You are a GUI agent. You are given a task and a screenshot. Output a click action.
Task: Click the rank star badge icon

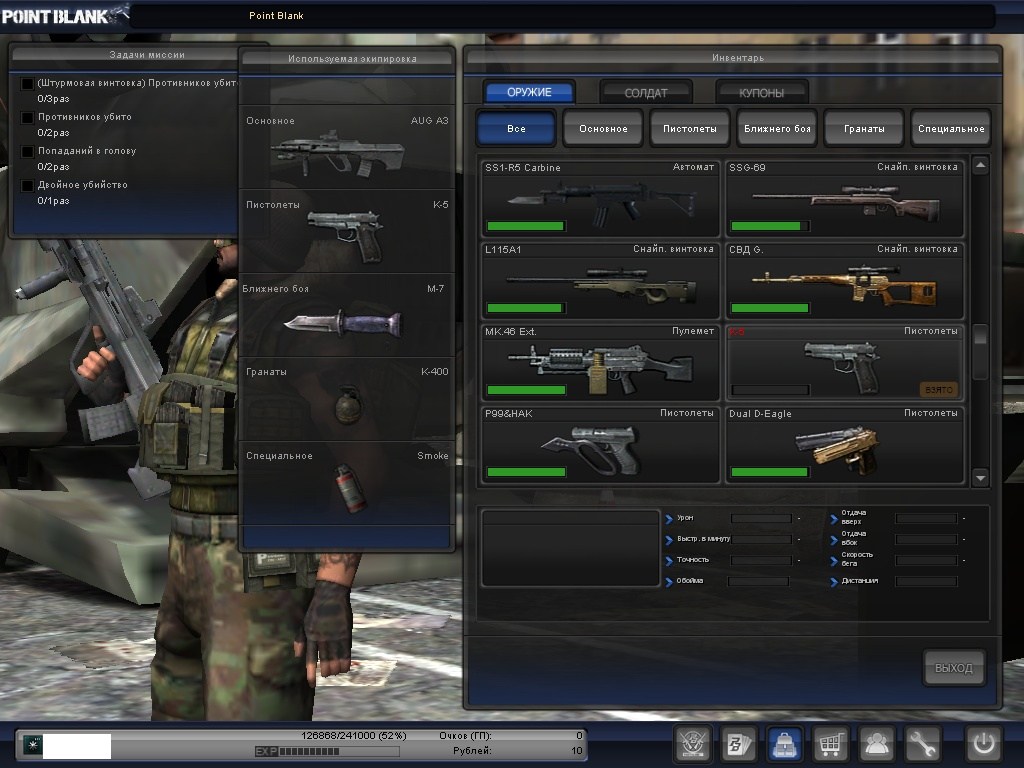(x=31, y=744)
